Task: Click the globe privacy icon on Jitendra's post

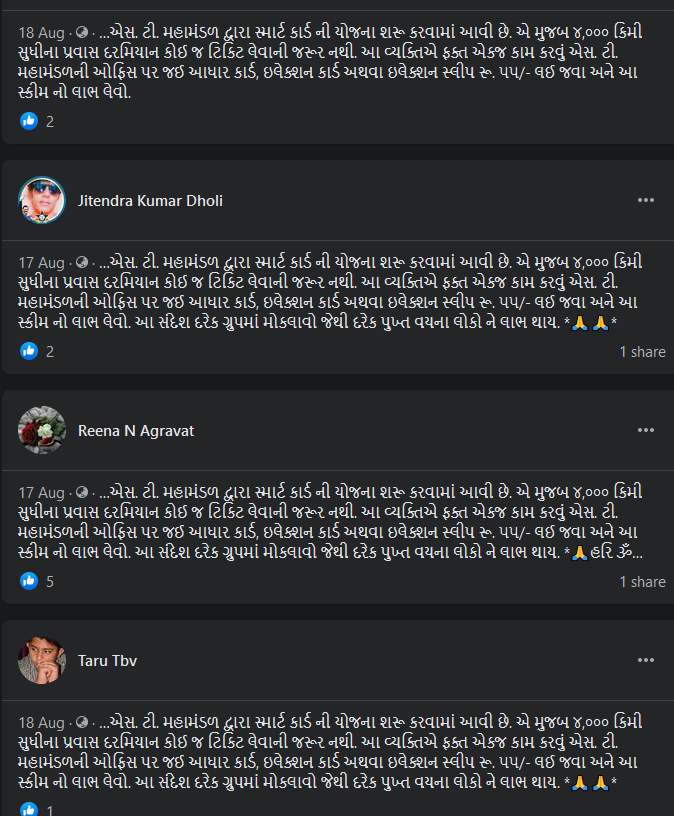Action: point(81,263)
